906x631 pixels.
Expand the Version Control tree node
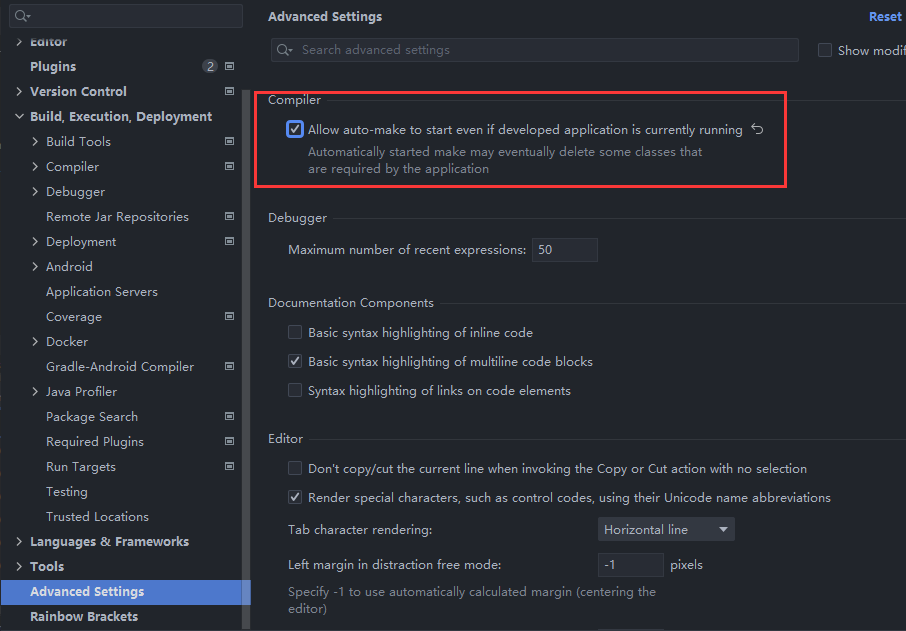click(x=19, y=92)
